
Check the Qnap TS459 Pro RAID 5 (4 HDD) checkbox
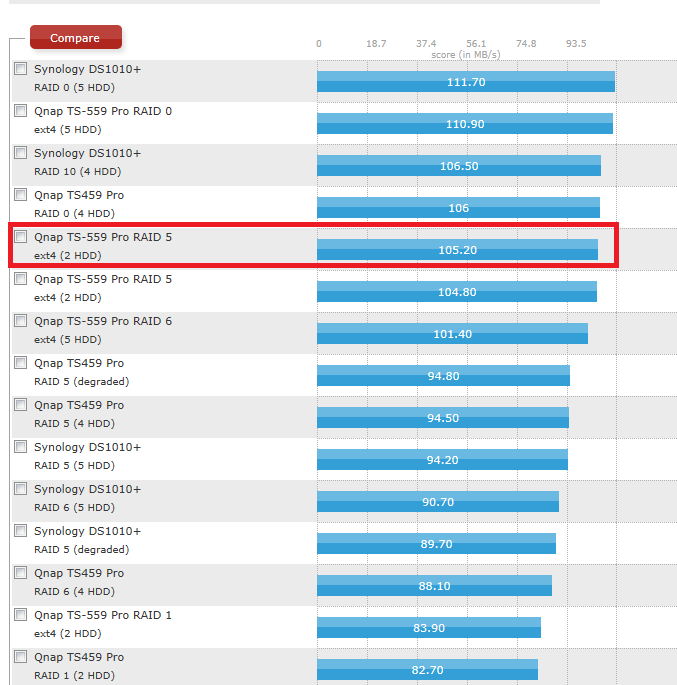click(21, 405)
